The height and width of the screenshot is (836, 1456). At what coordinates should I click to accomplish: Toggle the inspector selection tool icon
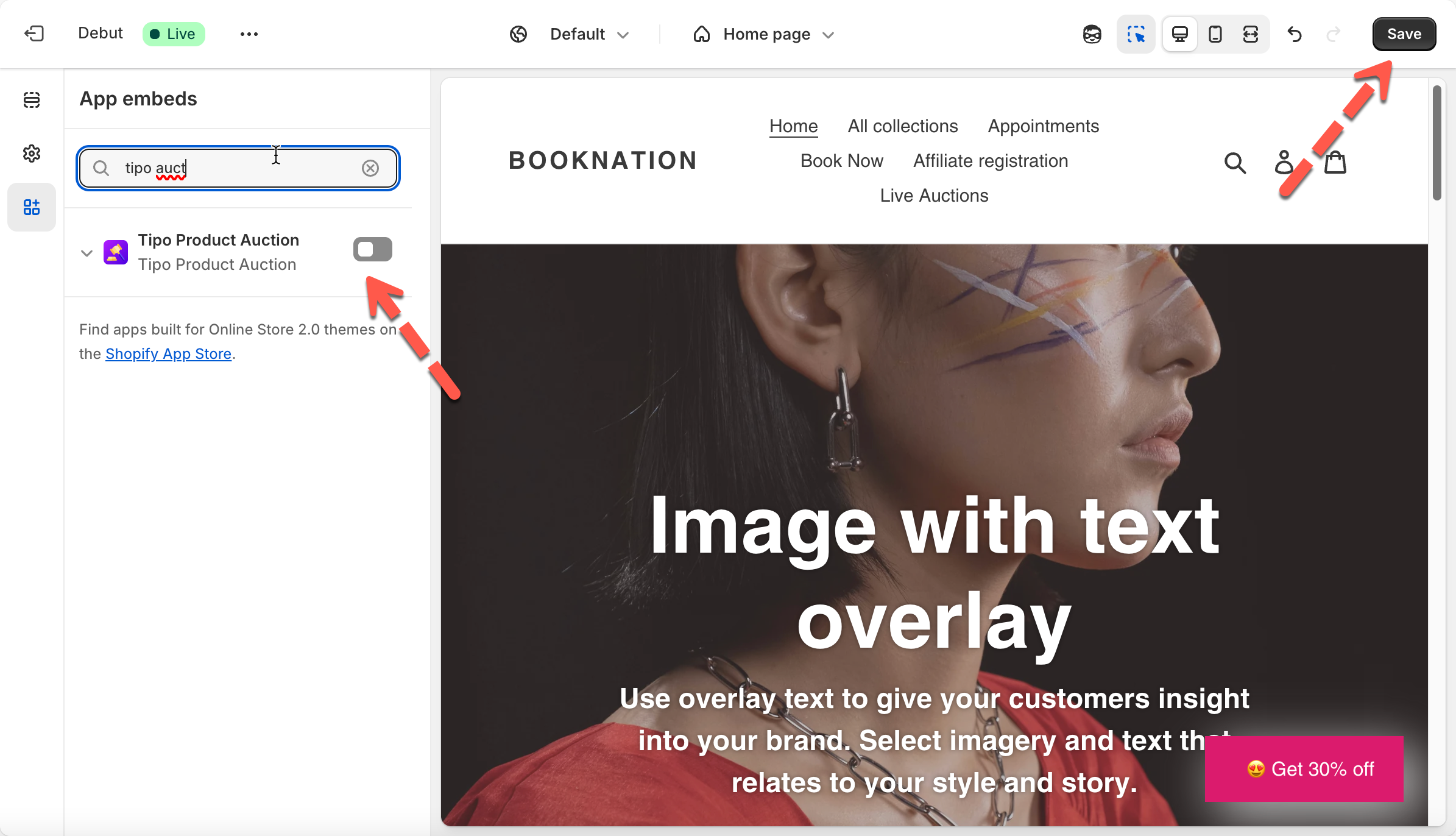(x=1136, y=34)
